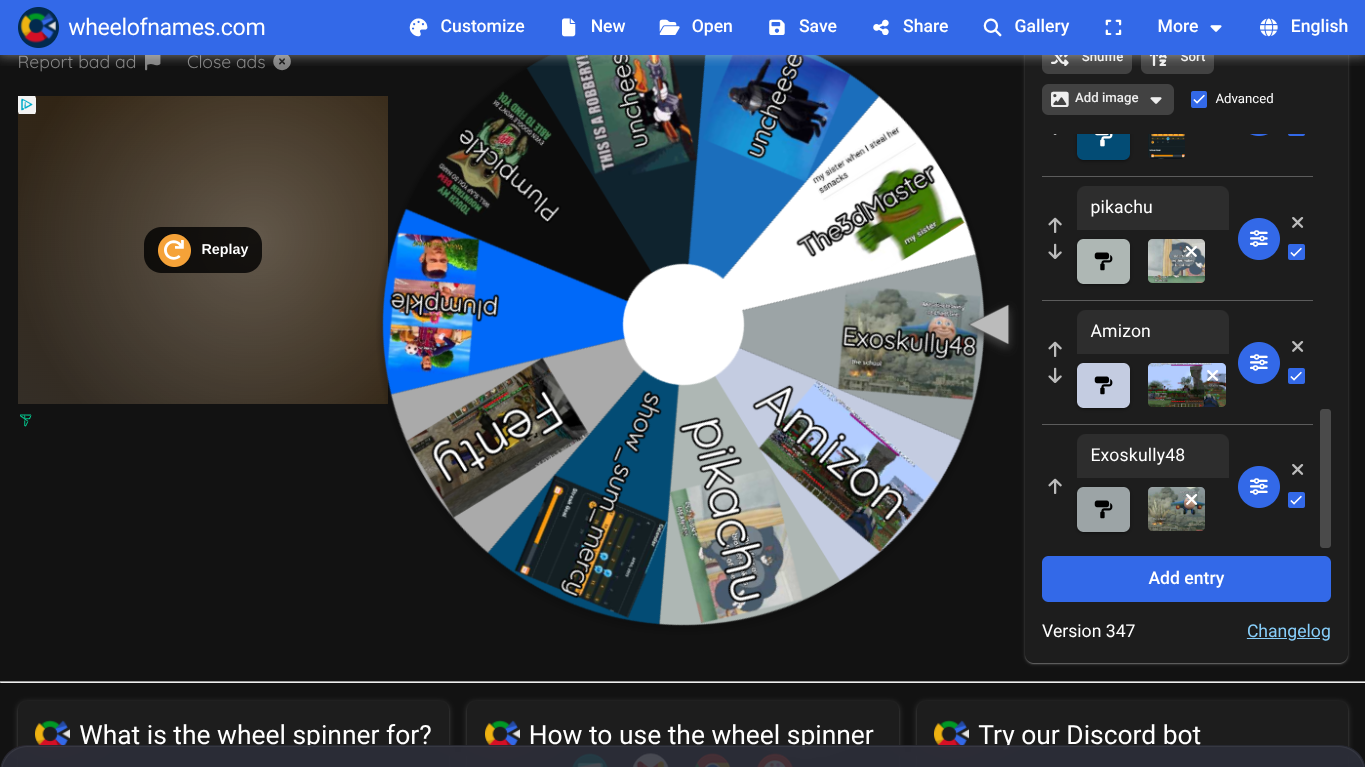Delete the Amizon entry

pos(1297,347)
